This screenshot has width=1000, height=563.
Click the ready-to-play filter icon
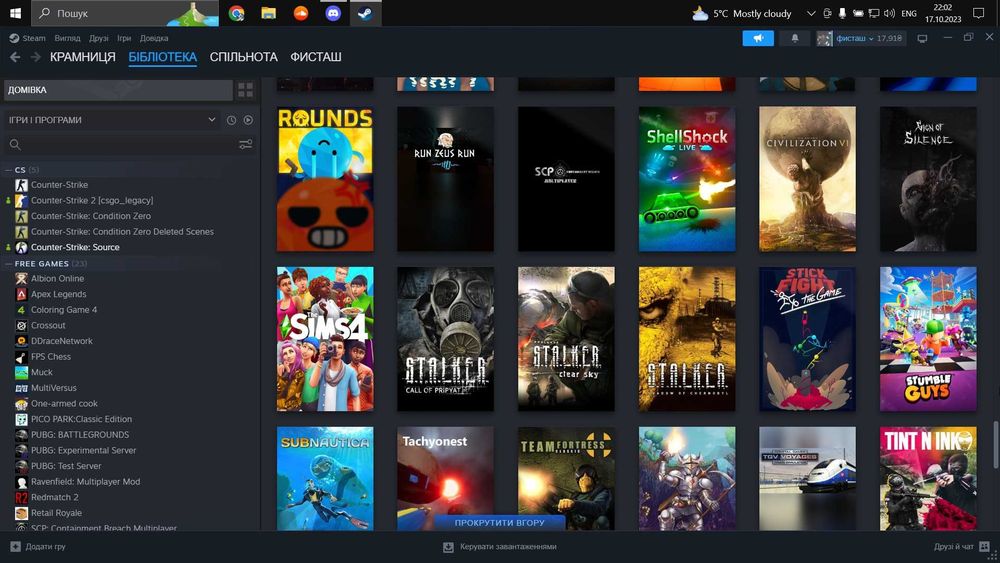[248, 120]
